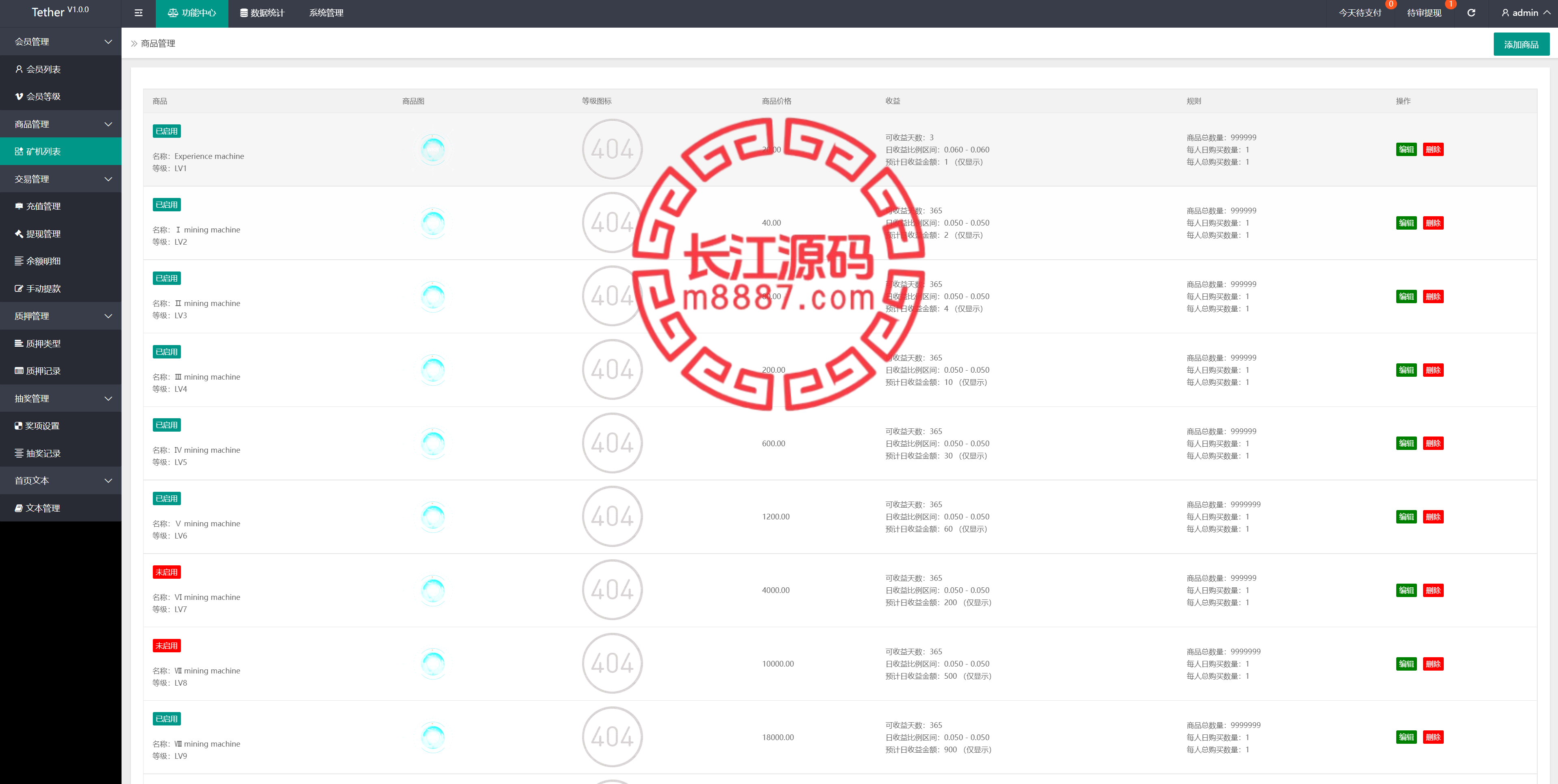Select 矿机列表 in the sidebar

pos(61,151)
